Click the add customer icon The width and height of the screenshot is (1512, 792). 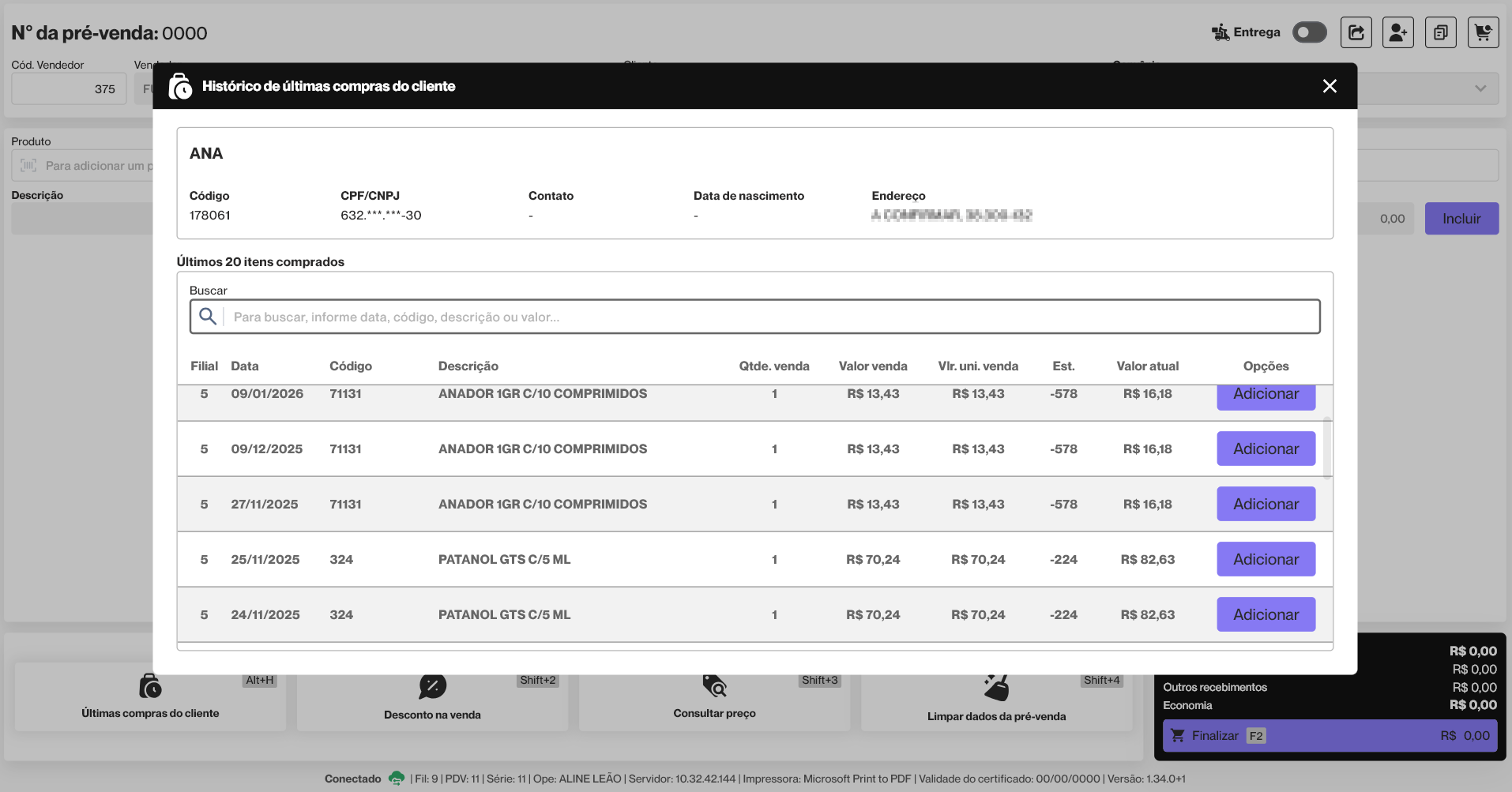1397,32
